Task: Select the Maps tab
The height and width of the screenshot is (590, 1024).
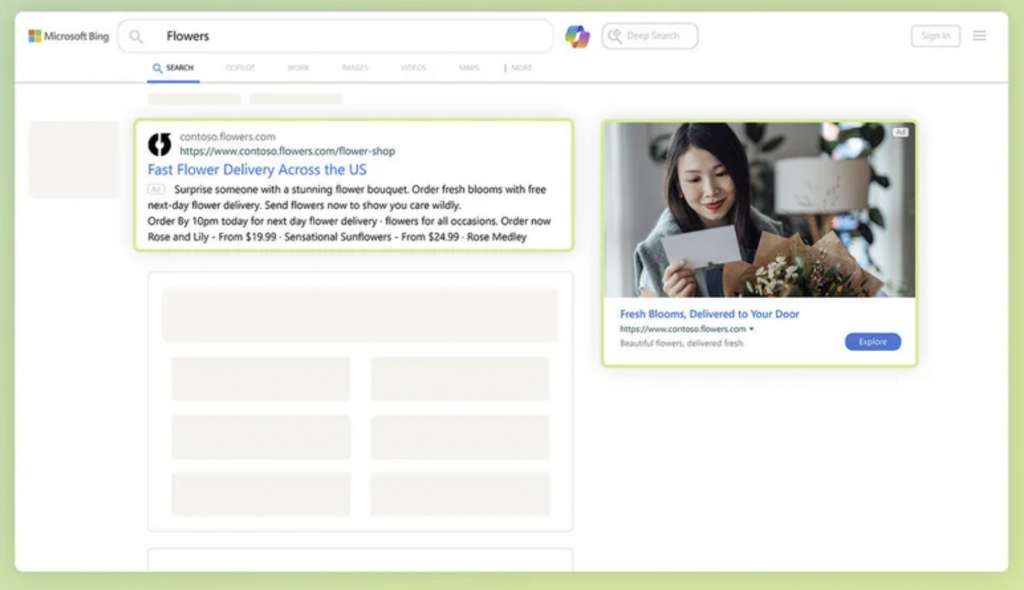Action: [468, 68]
